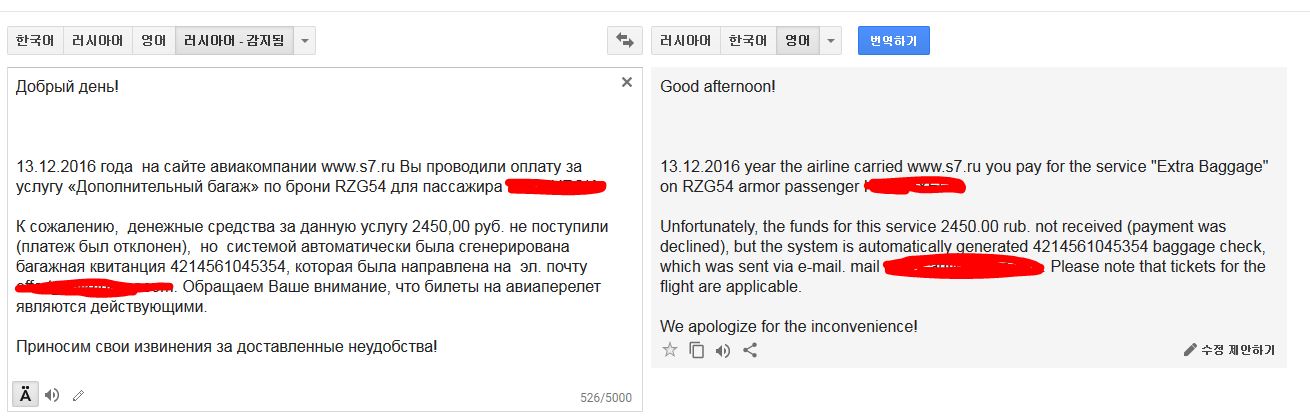
Task: Share the English translation
Action: pos(750,350)
